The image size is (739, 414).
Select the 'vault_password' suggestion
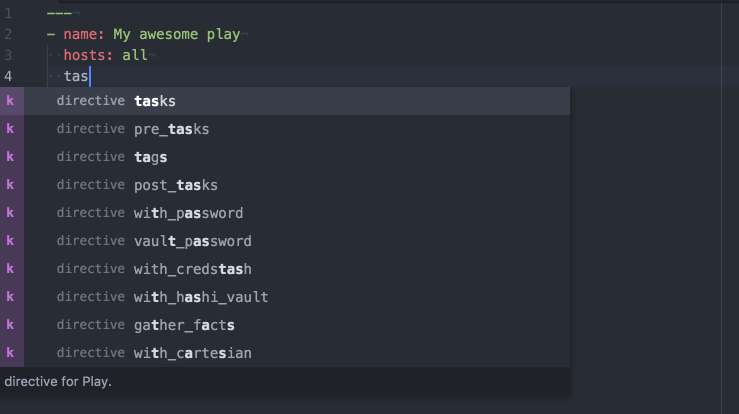pos(285,241)
